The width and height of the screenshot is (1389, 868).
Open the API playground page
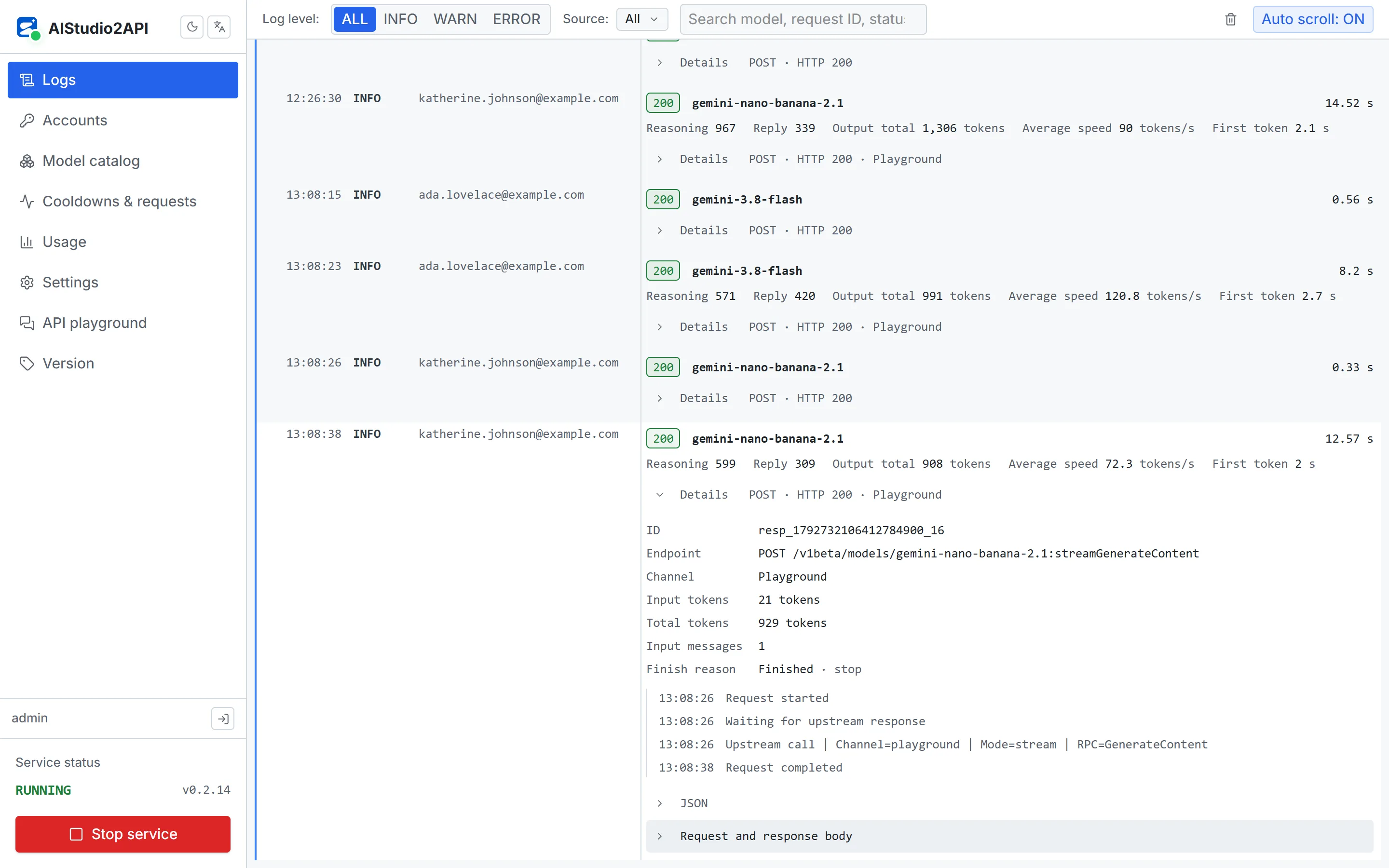(123, 323)
